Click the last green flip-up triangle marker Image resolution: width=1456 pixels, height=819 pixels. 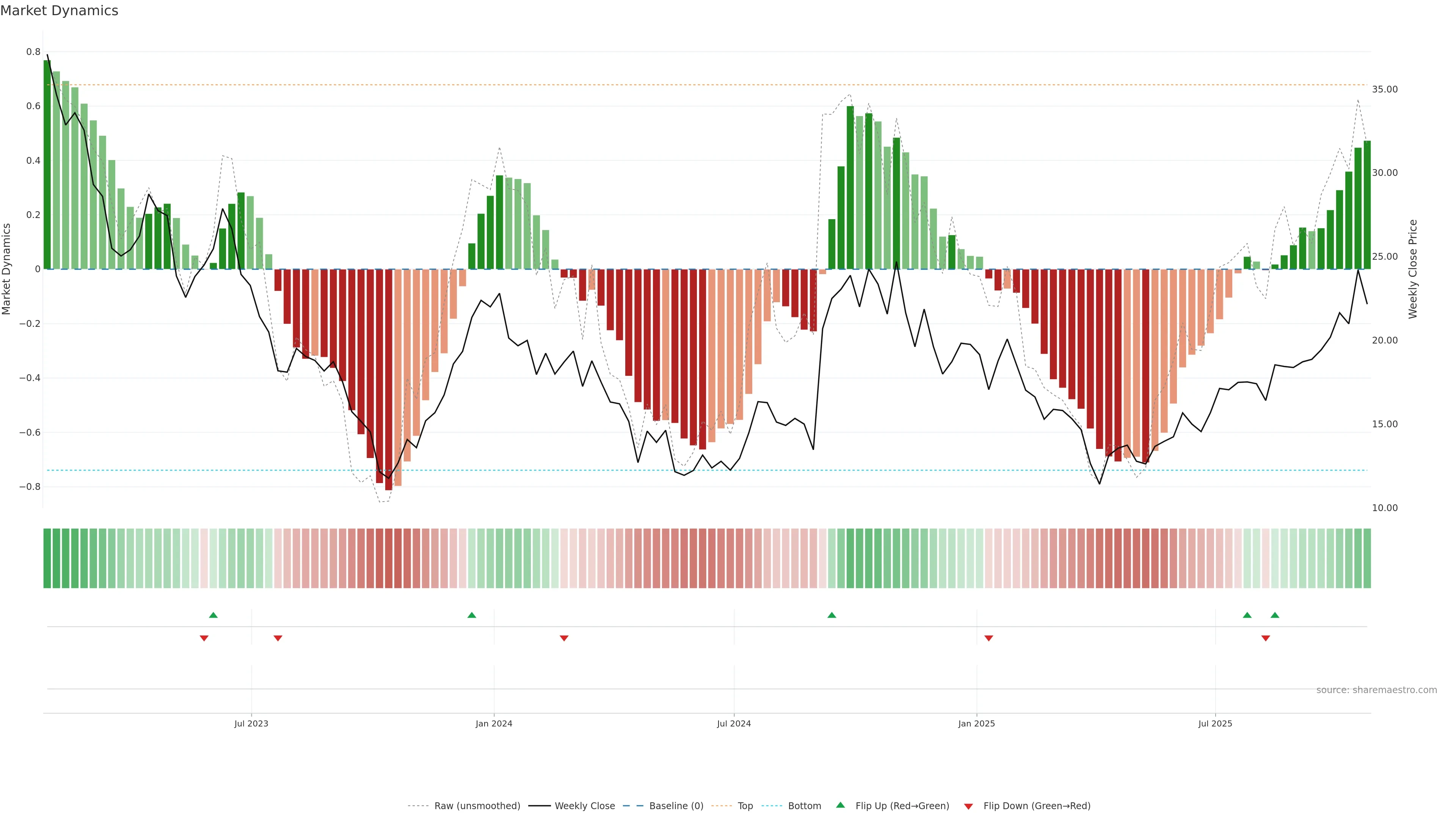pos(1274,615)
